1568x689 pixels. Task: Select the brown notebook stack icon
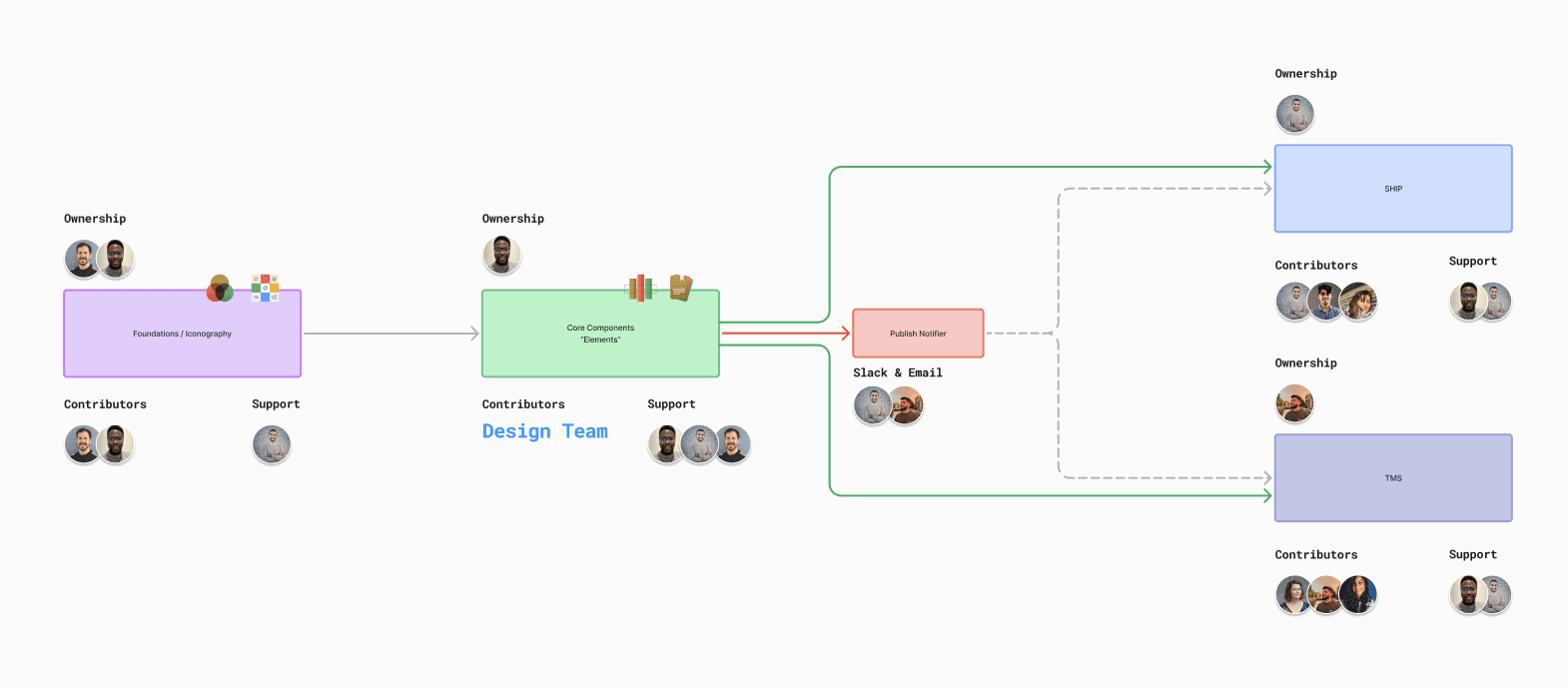coord(680,288)
